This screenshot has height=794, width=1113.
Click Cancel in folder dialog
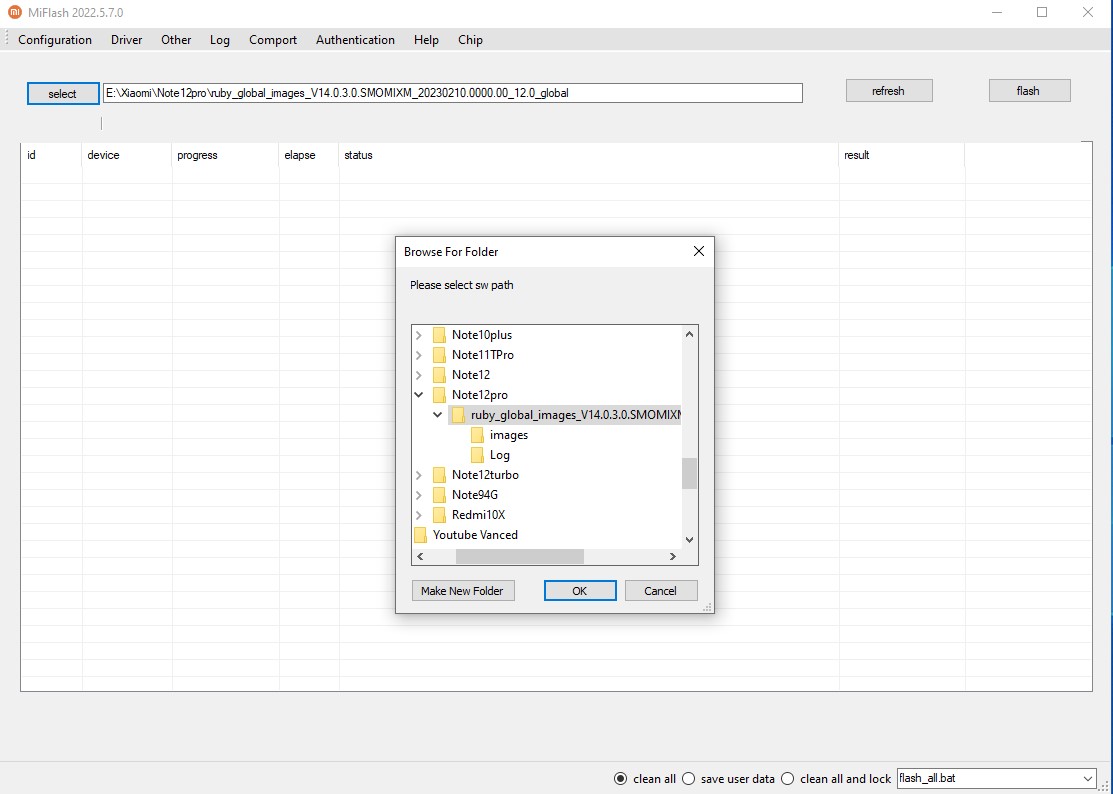click(x=661, y=590)
